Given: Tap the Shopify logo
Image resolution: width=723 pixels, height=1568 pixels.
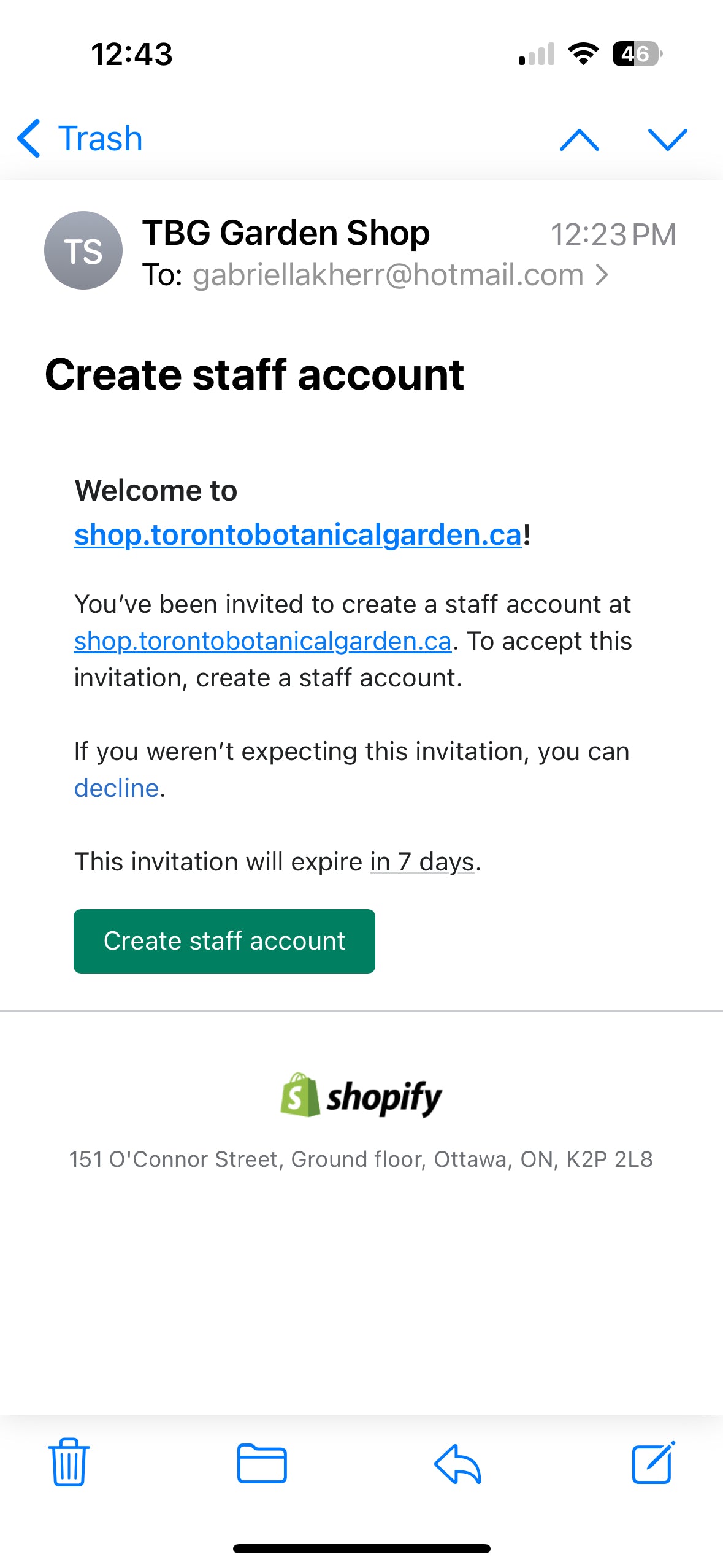Looking at the screenshot, I should point(361,1096).
